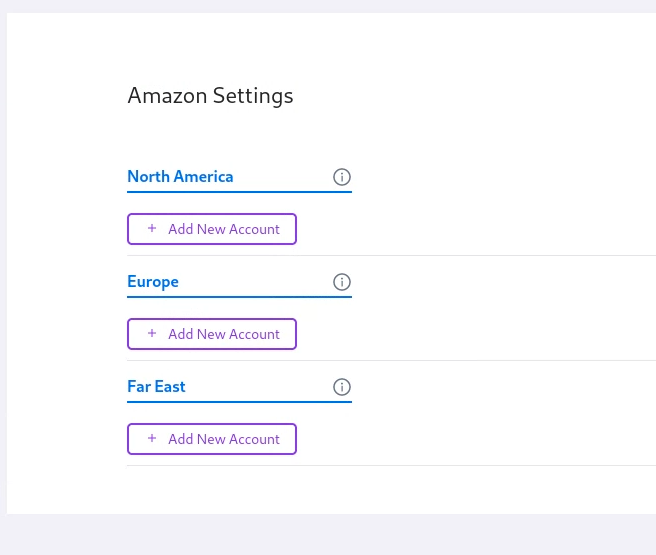Viewport: 656px width, 555px height.
Task: Select the Europe section heading
Action: (153, 282)
